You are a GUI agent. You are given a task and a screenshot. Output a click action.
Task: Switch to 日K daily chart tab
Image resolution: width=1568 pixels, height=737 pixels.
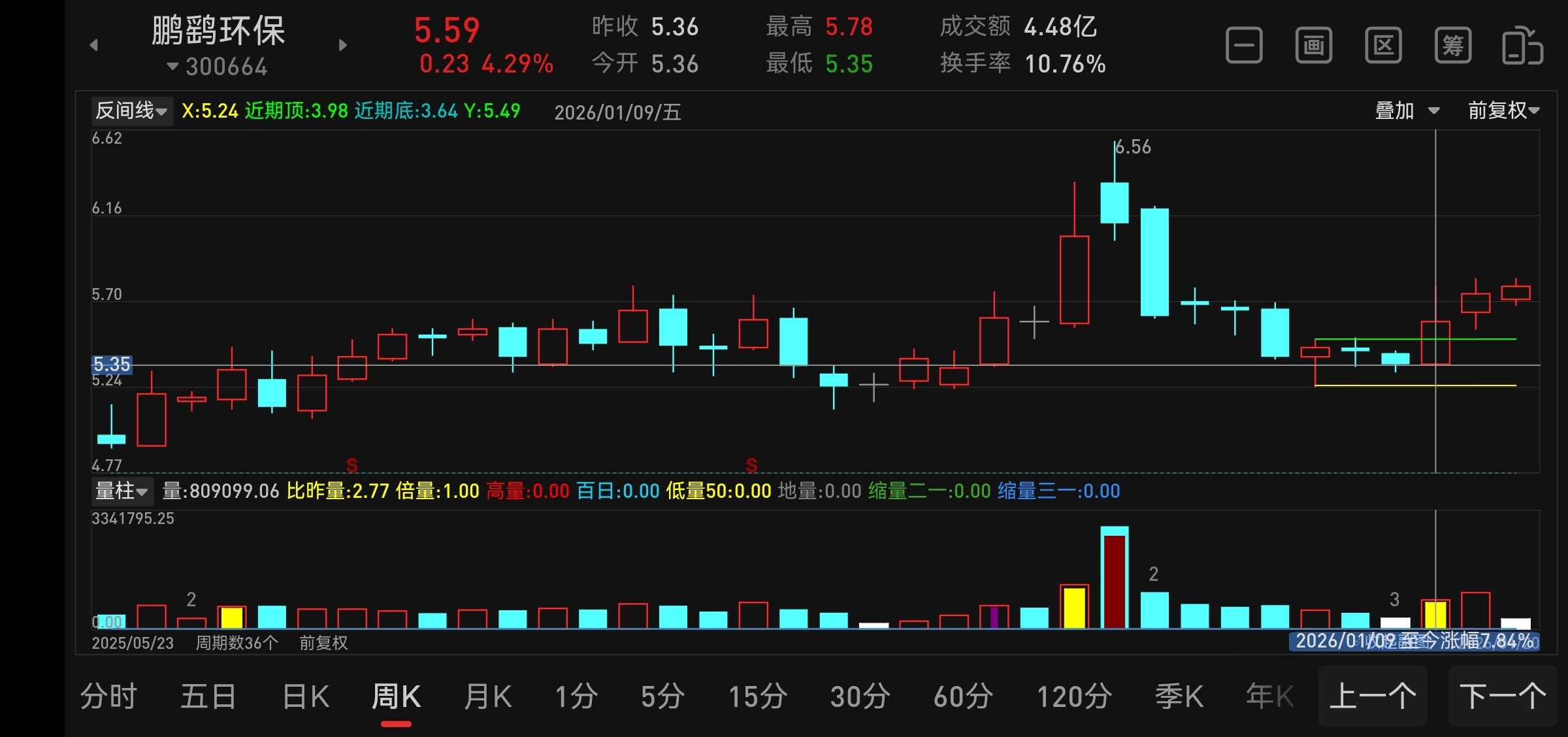[306, 696]
